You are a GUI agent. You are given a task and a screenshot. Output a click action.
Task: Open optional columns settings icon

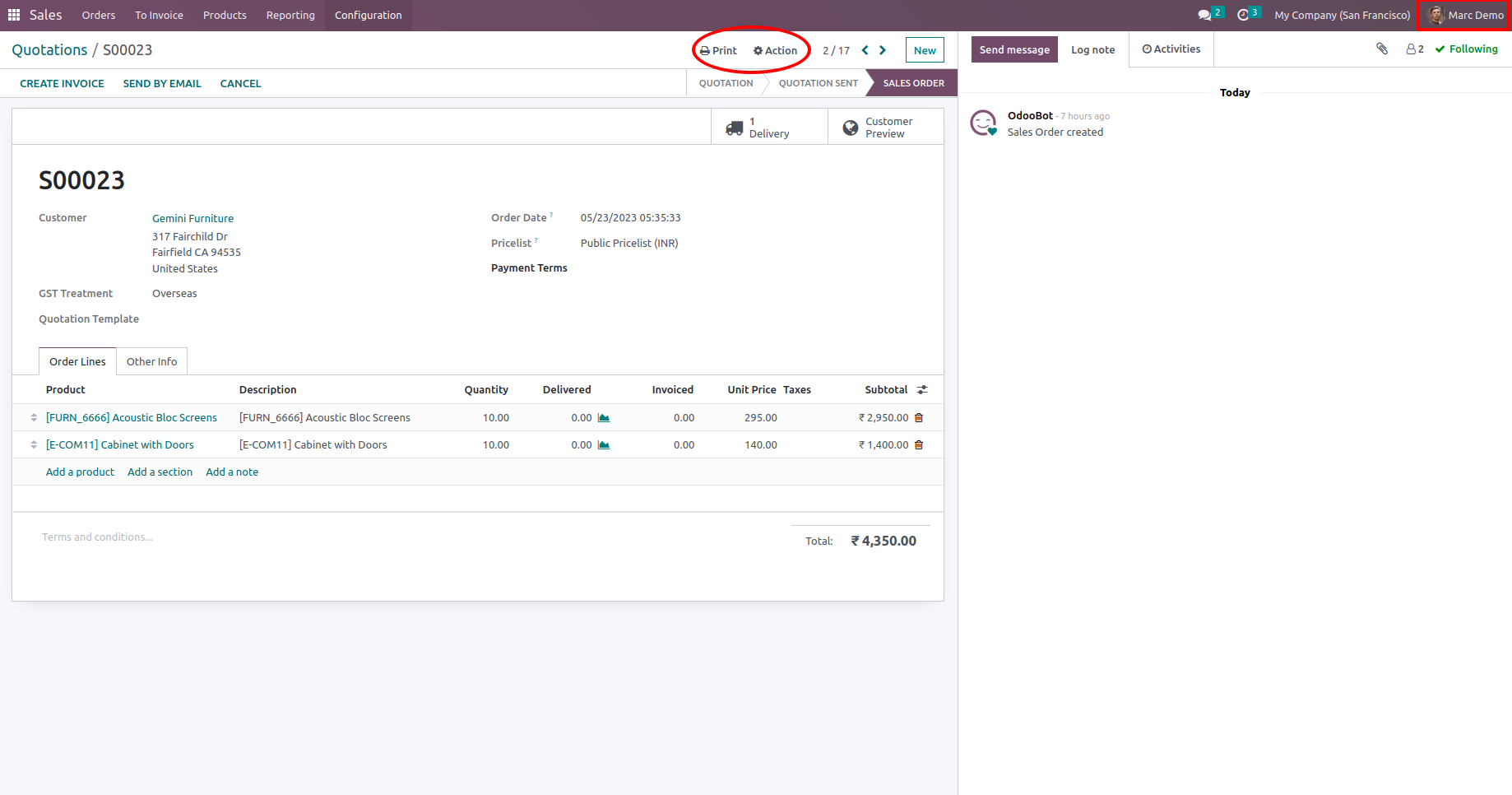pyautogui.click(x=922, y=390)
